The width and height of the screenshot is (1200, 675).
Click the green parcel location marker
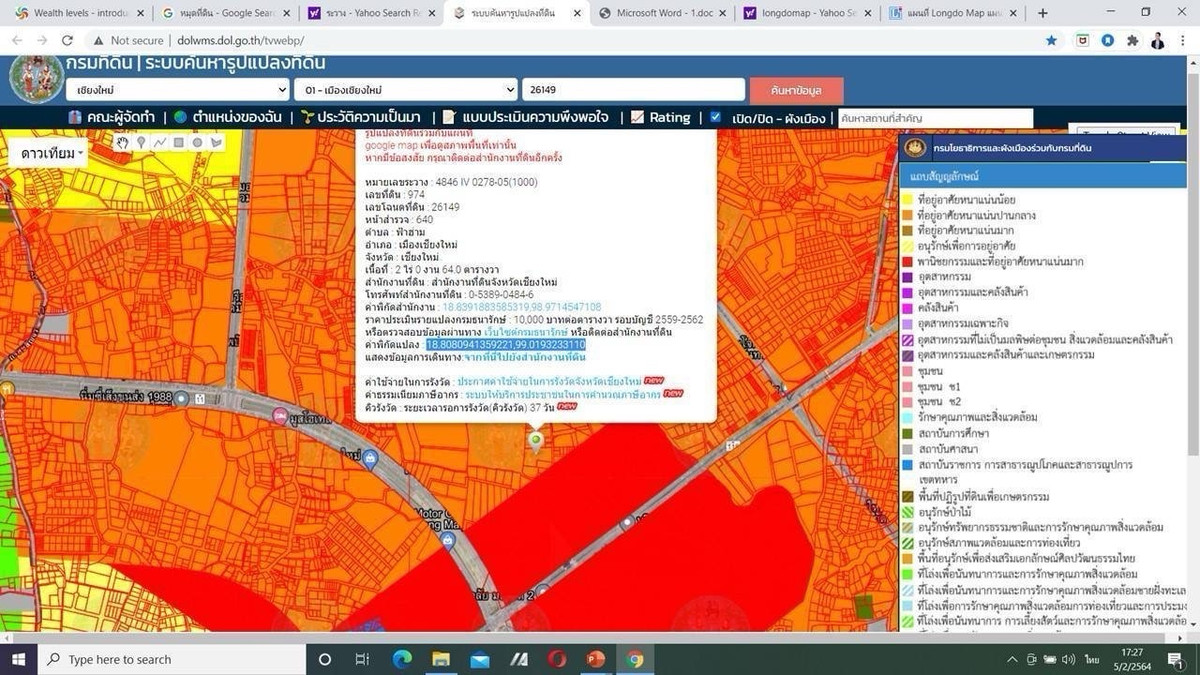537,440
